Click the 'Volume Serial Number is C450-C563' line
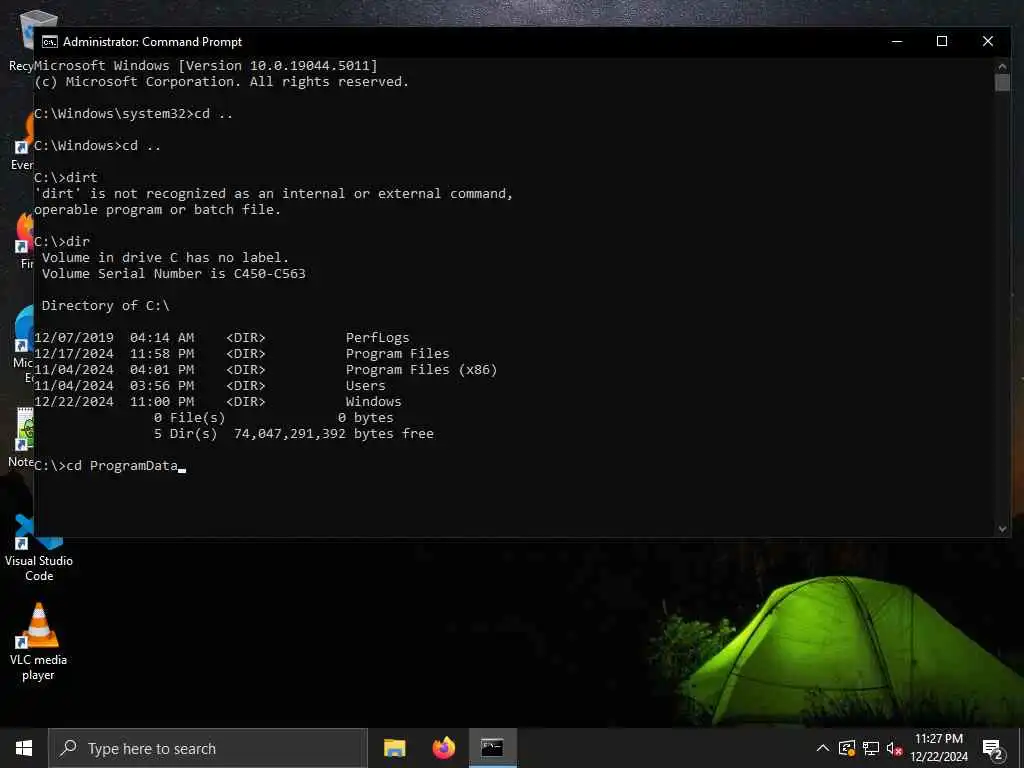This screenshot has height=768, width=1024. click(174, 274)
